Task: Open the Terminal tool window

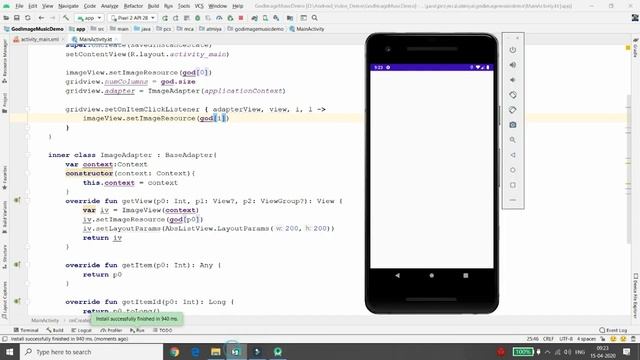Action: [26, 330]
